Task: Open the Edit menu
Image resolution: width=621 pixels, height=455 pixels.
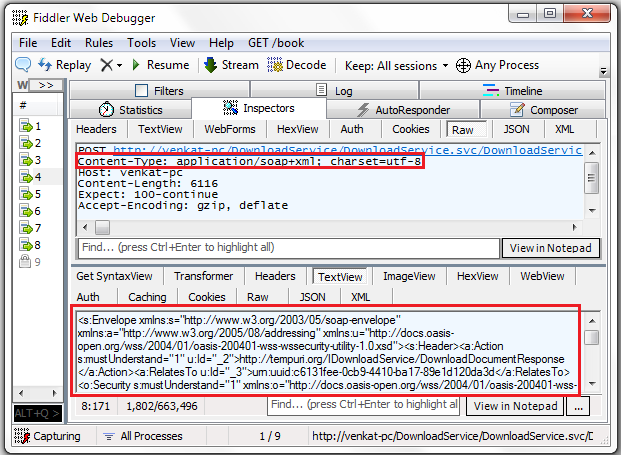Action: 61,43
